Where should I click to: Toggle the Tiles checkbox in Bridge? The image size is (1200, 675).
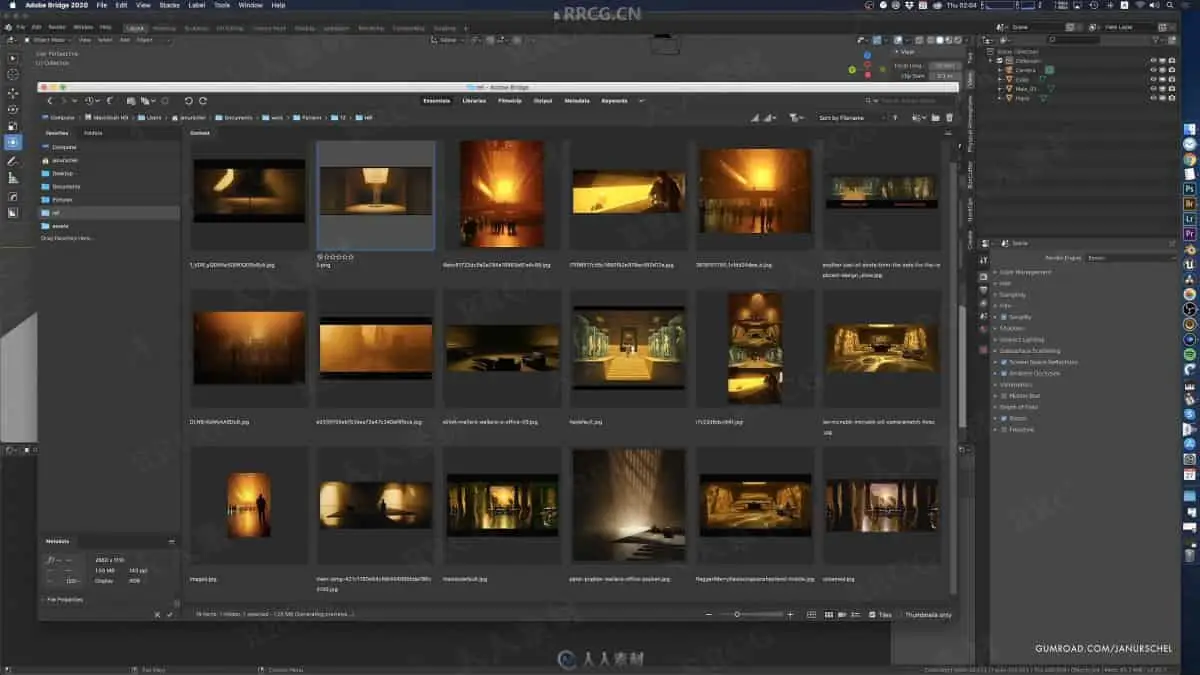(873, 614)
